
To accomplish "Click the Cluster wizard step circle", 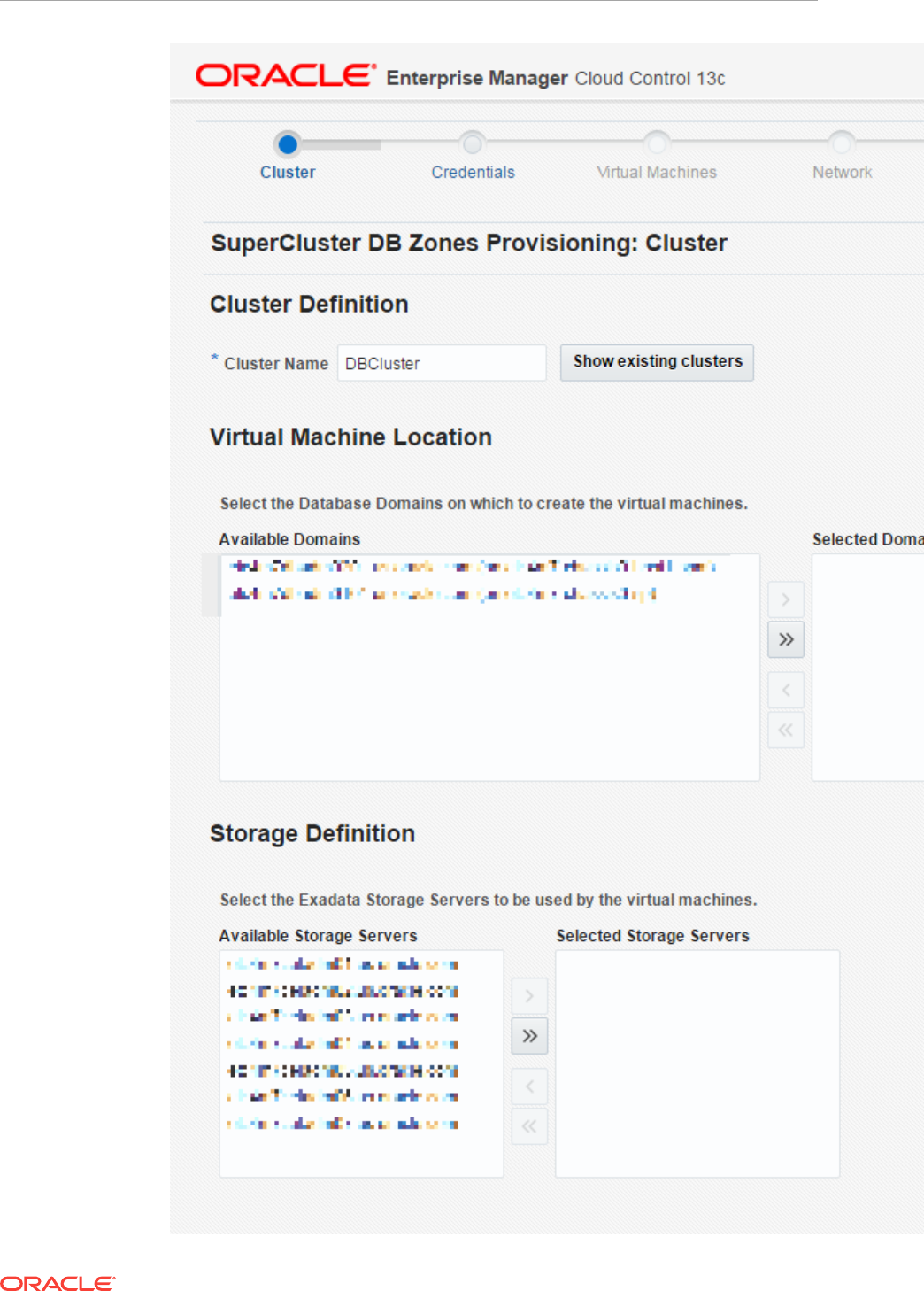I will click(288, 143).
